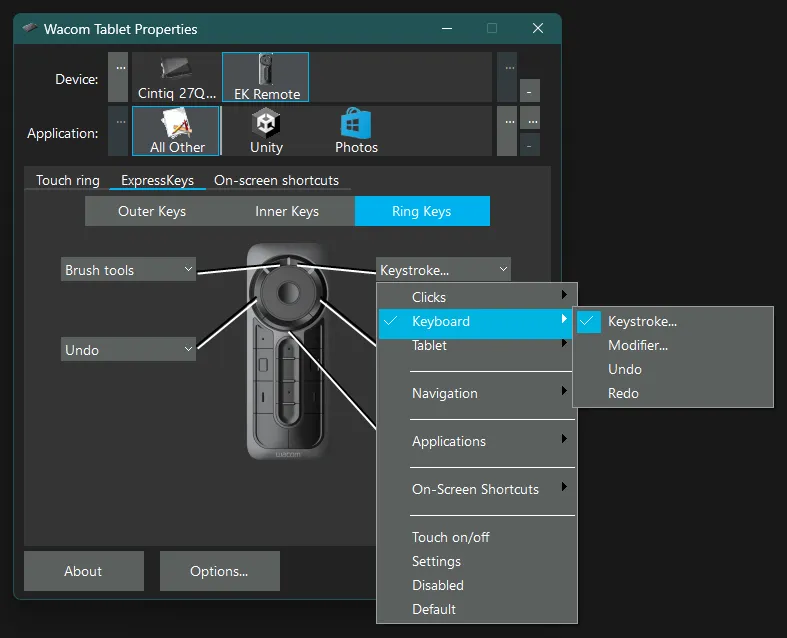
Task: Click the Wacom Tablet Properties title icon
Action: tap(30, 28)
